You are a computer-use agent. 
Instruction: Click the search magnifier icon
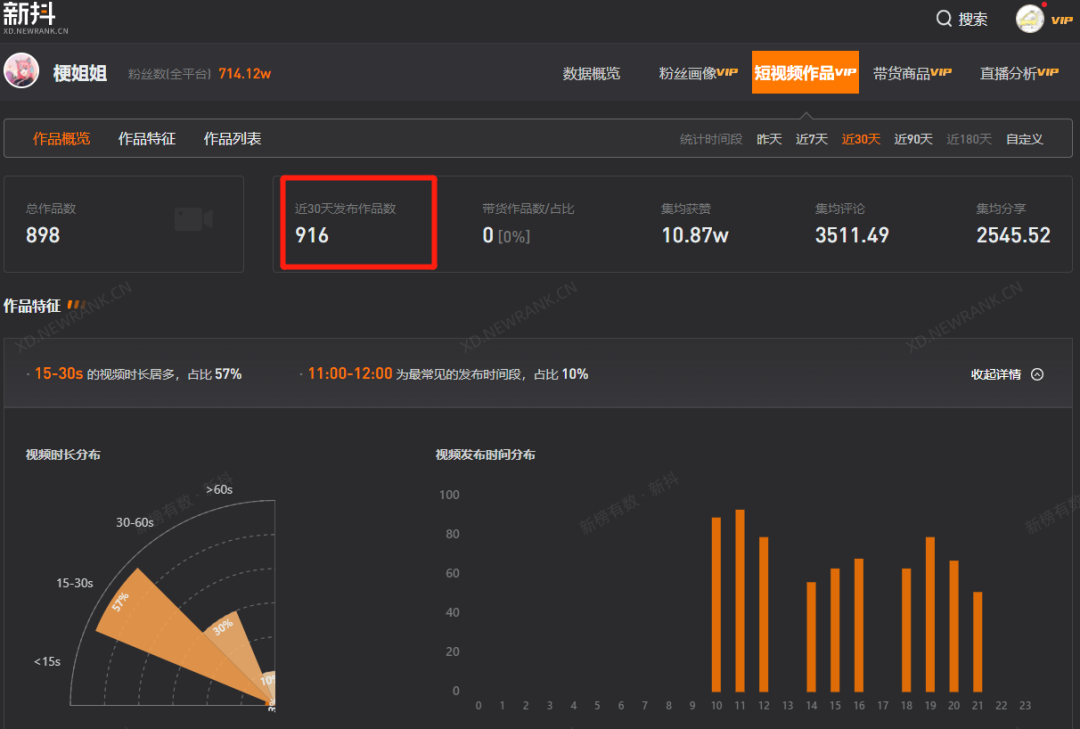click(x=944, y=19)
